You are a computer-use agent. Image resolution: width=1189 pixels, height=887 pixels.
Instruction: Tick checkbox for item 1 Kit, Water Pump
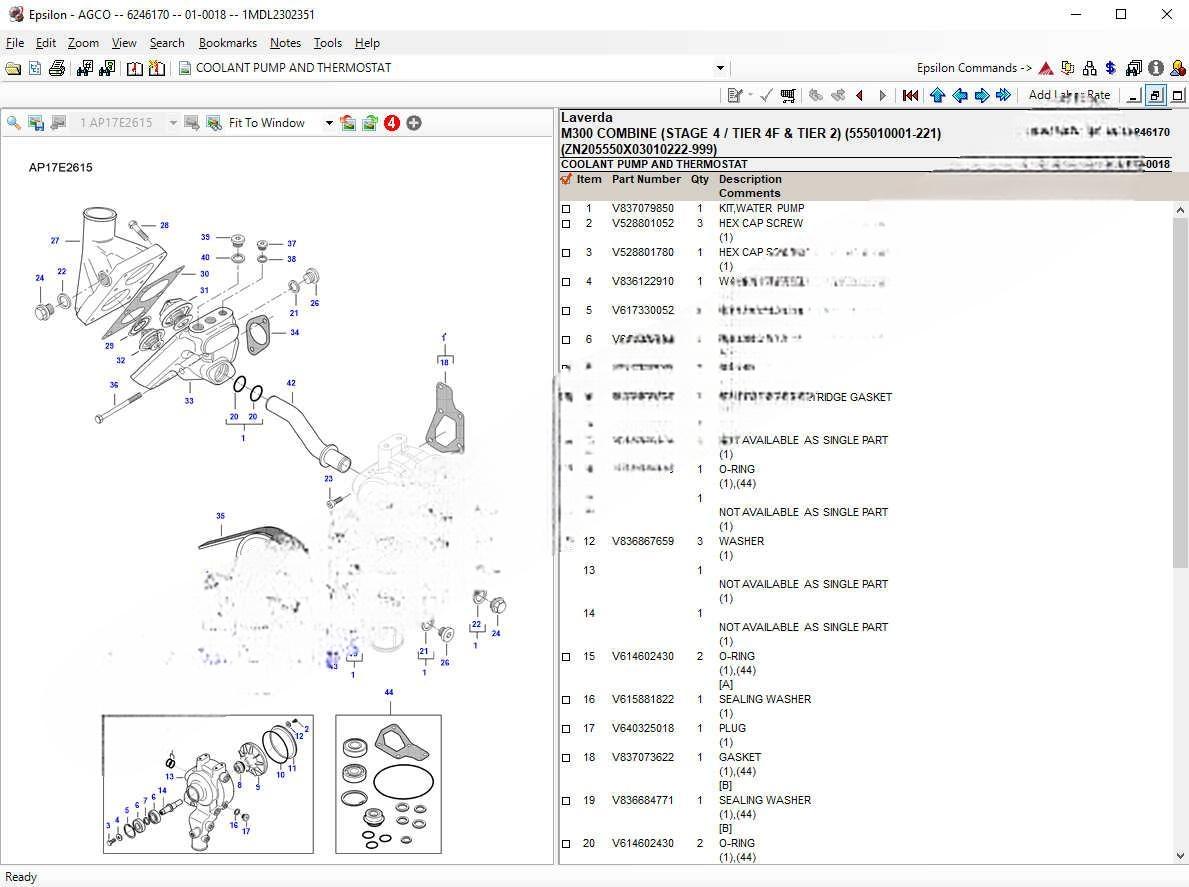(x=567, y=209)
